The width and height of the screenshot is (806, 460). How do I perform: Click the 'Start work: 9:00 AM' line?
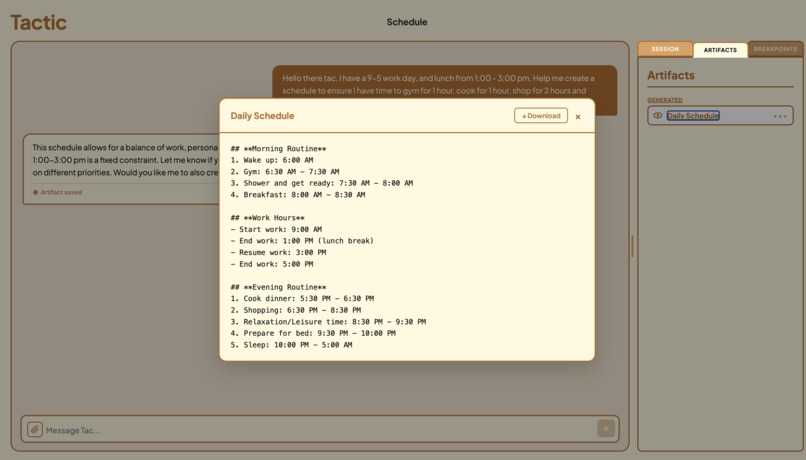click(276, 229)
